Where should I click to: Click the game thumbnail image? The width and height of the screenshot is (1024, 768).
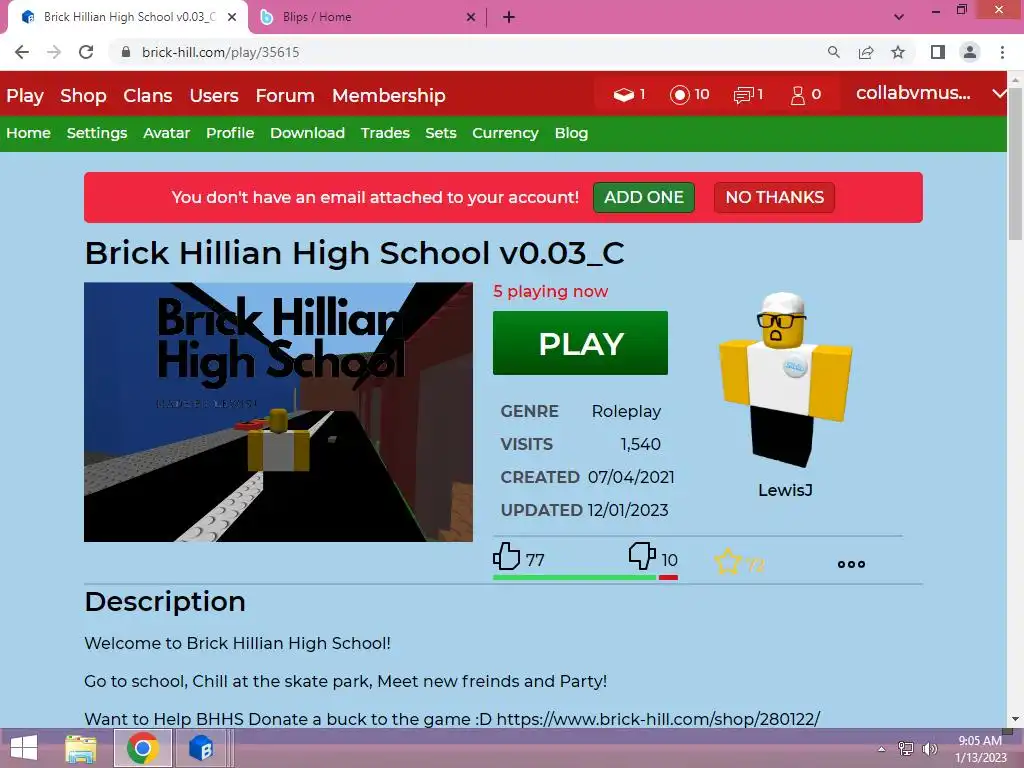[278, 411]
